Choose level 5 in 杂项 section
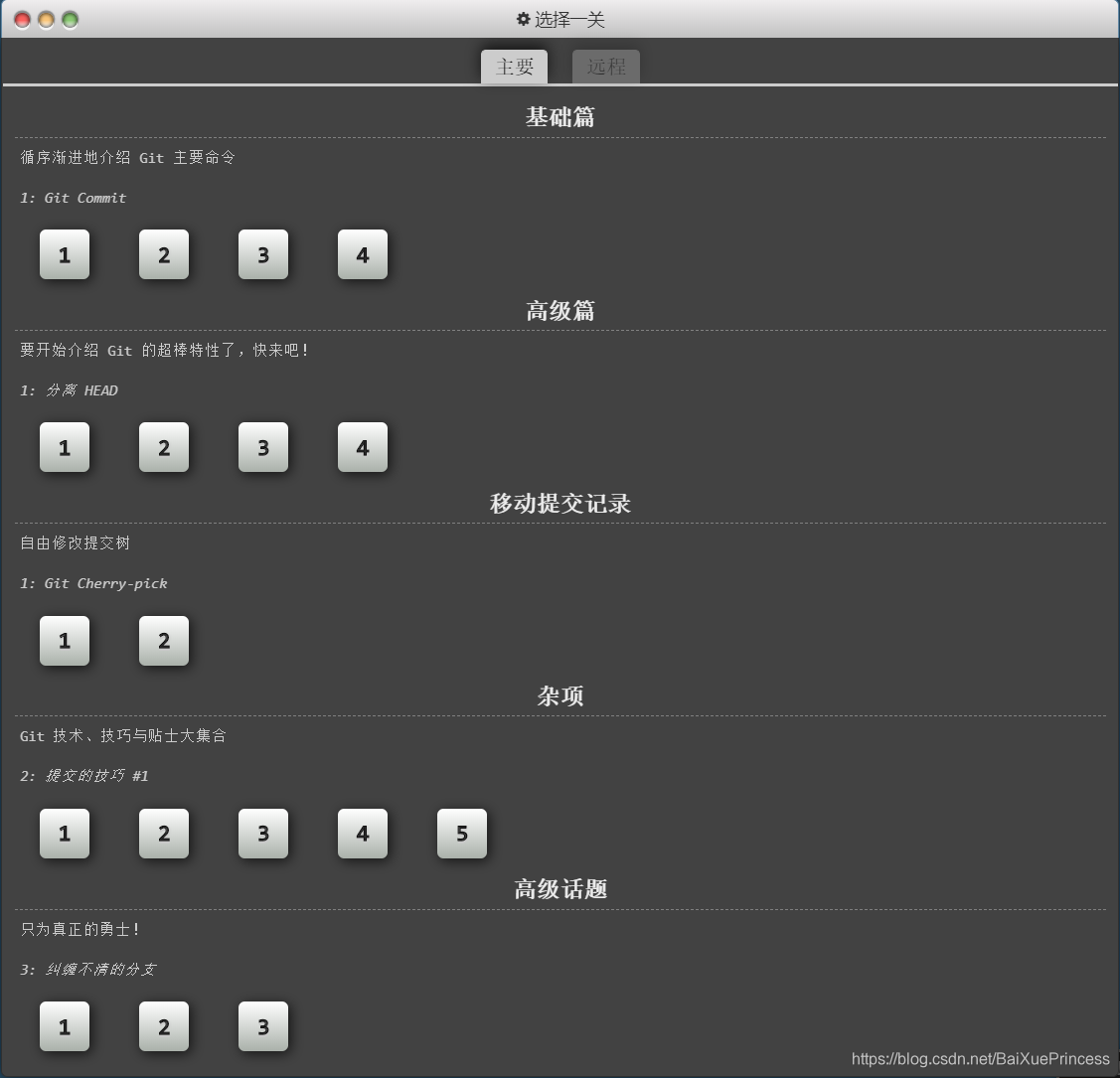Viewport: 1120px width, 1078px height. pyautogui.click(x=461, y=834)
